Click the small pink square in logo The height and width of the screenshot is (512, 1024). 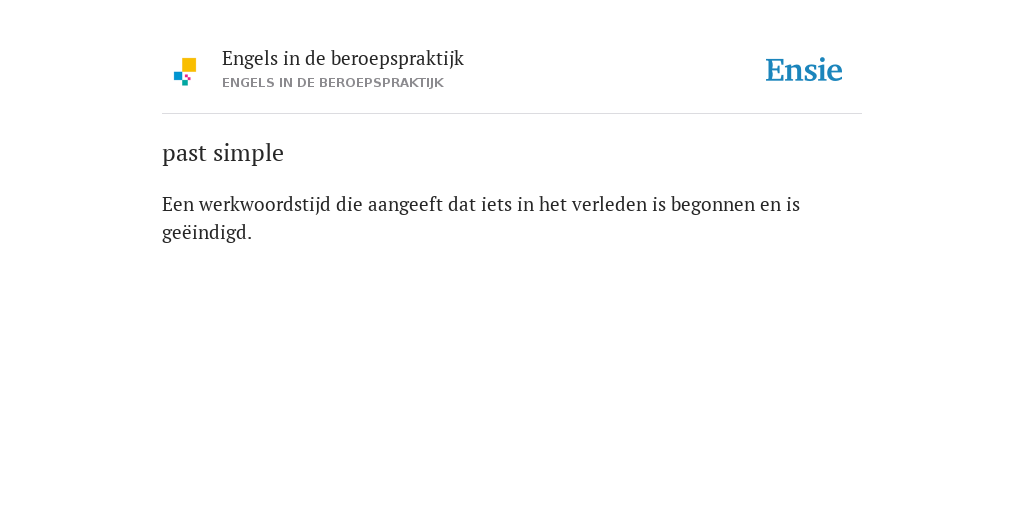(187, 77)
